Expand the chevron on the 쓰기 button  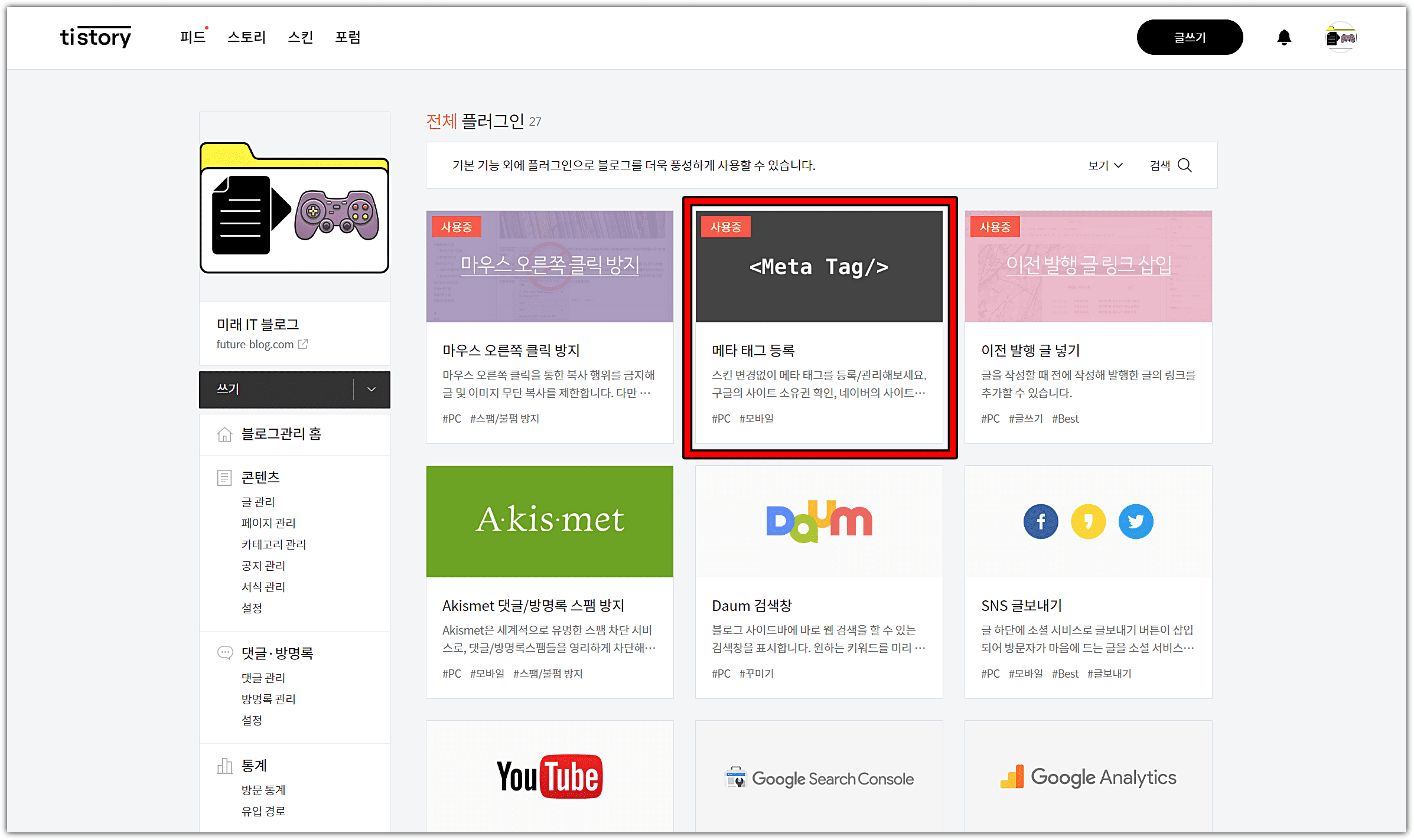click(372, 390)
